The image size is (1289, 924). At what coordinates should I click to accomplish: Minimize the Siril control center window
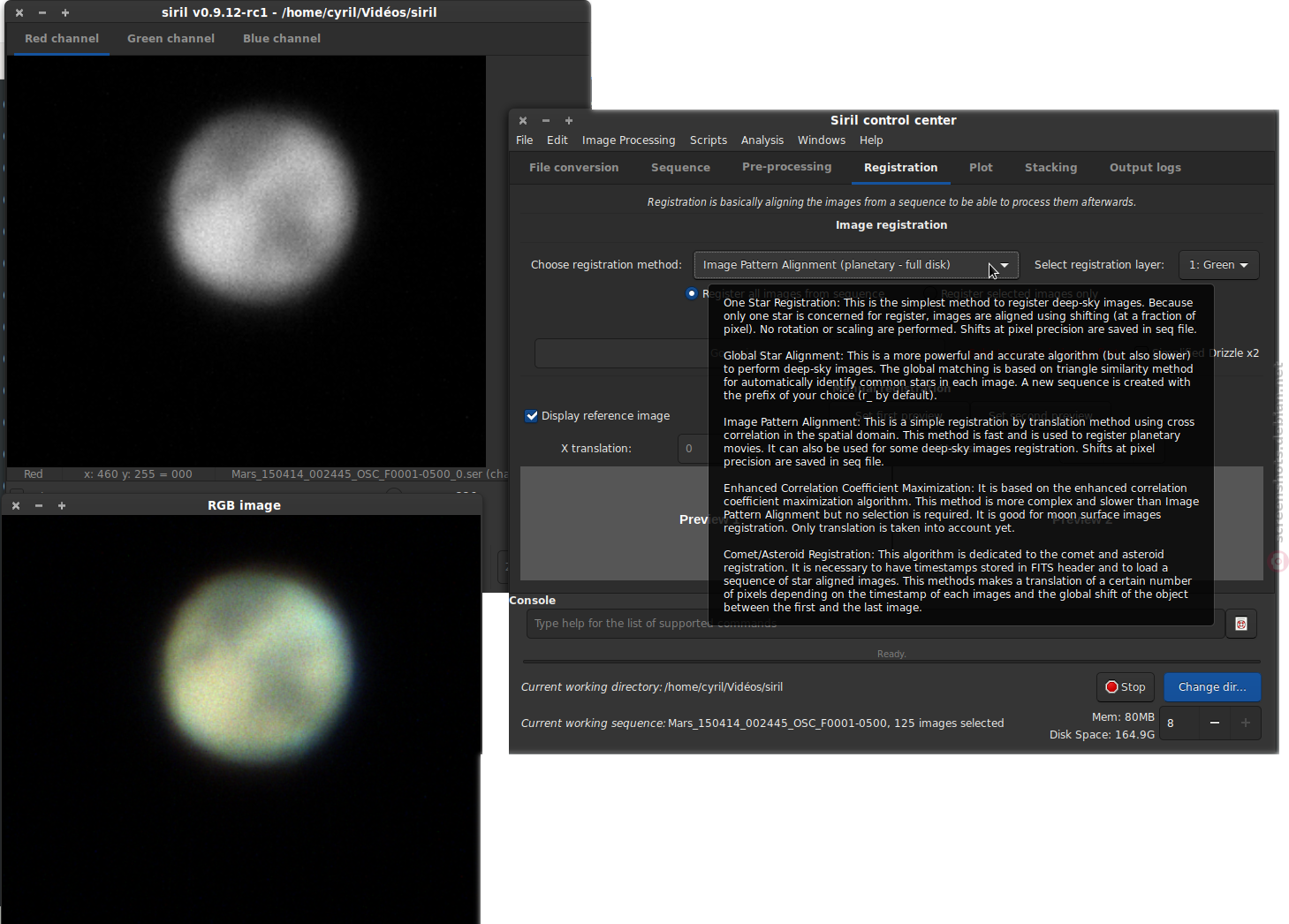546,121
